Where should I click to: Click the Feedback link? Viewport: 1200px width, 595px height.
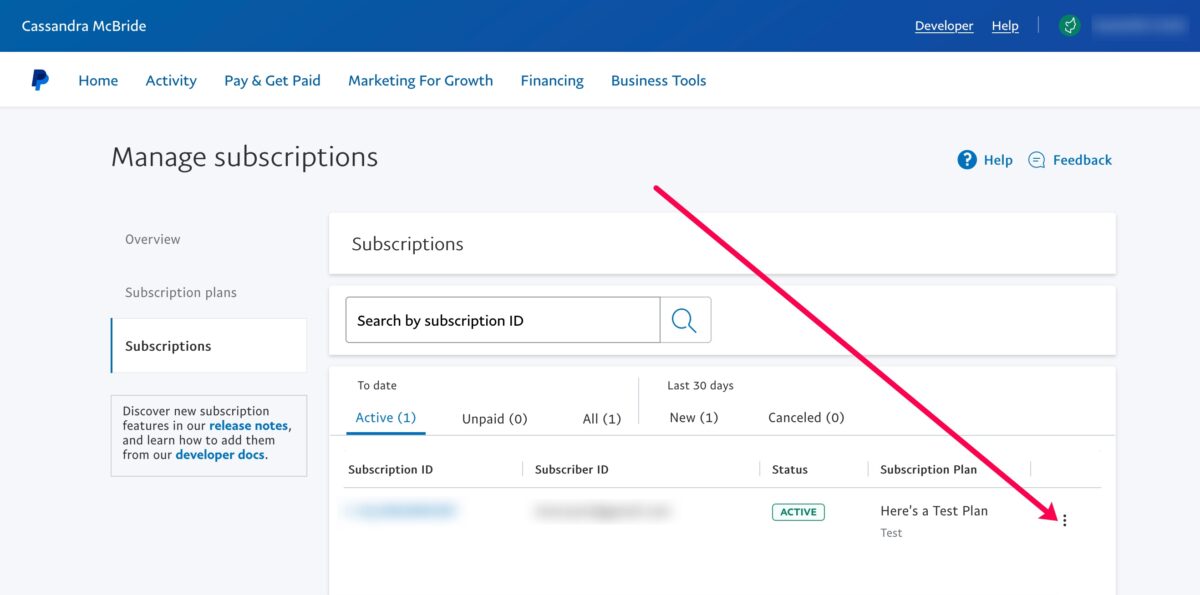pos(1082,160)
